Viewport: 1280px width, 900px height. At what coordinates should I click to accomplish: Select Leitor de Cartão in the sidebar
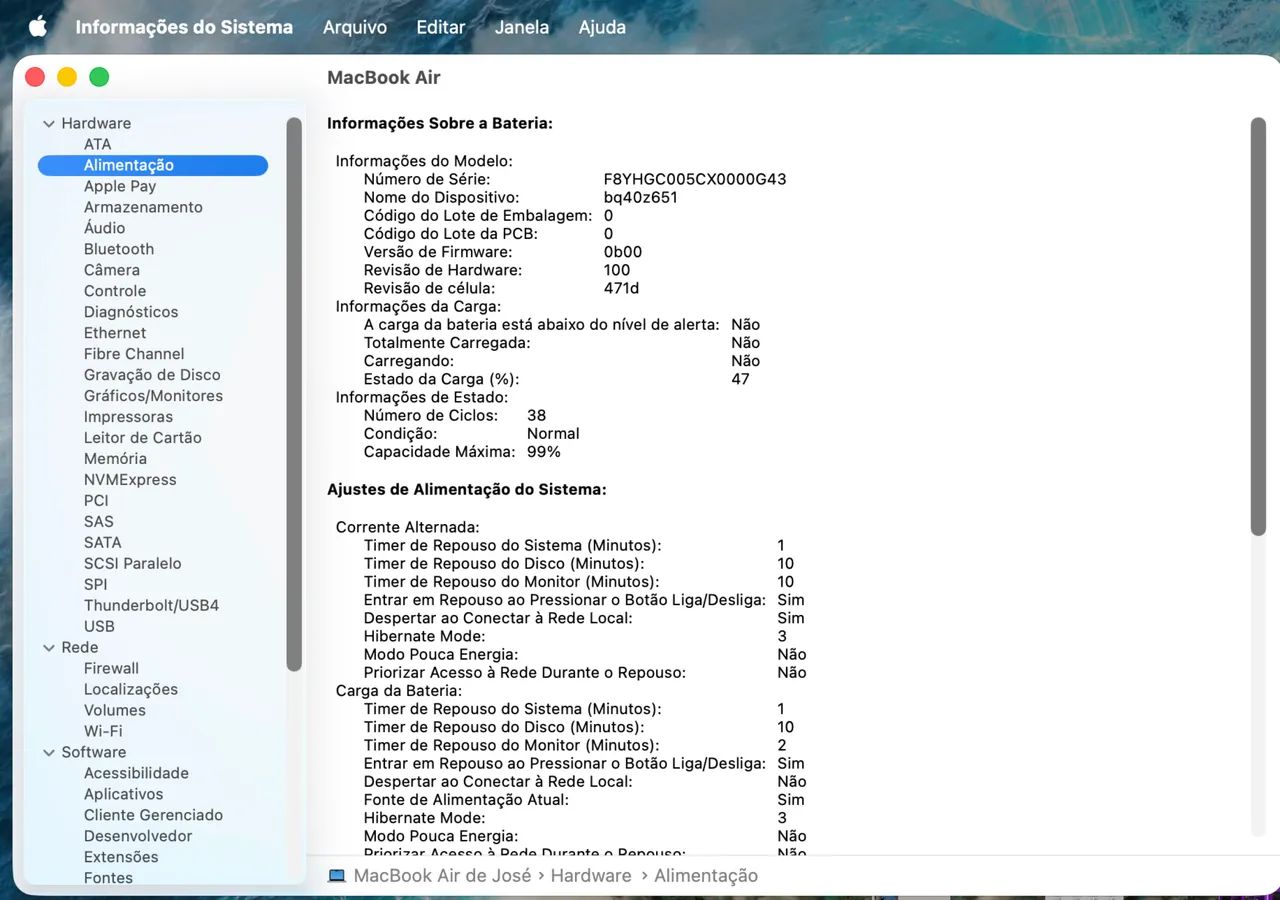(143, 438)
